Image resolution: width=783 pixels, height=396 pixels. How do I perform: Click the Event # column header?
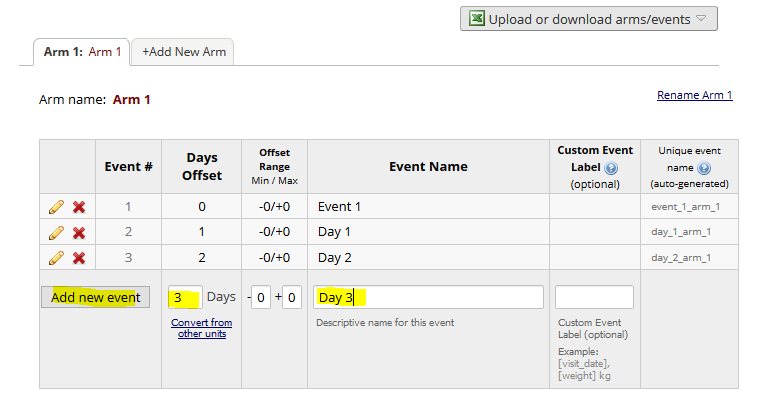(x=128, y=166)
